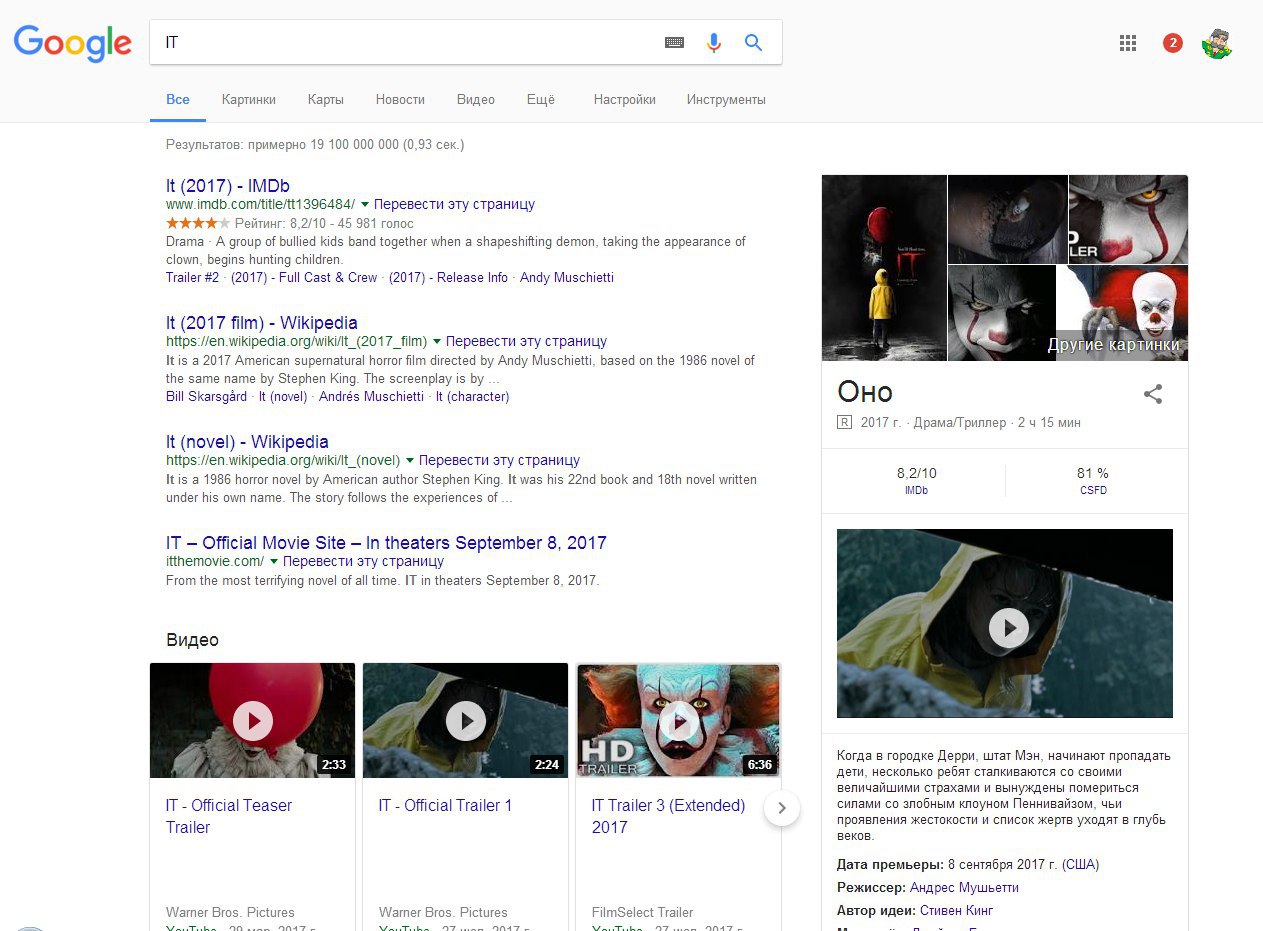Show next videos with carousel arrow
Image resolution: width=1263 pixels, height=931 pixels.
[782, 808]
